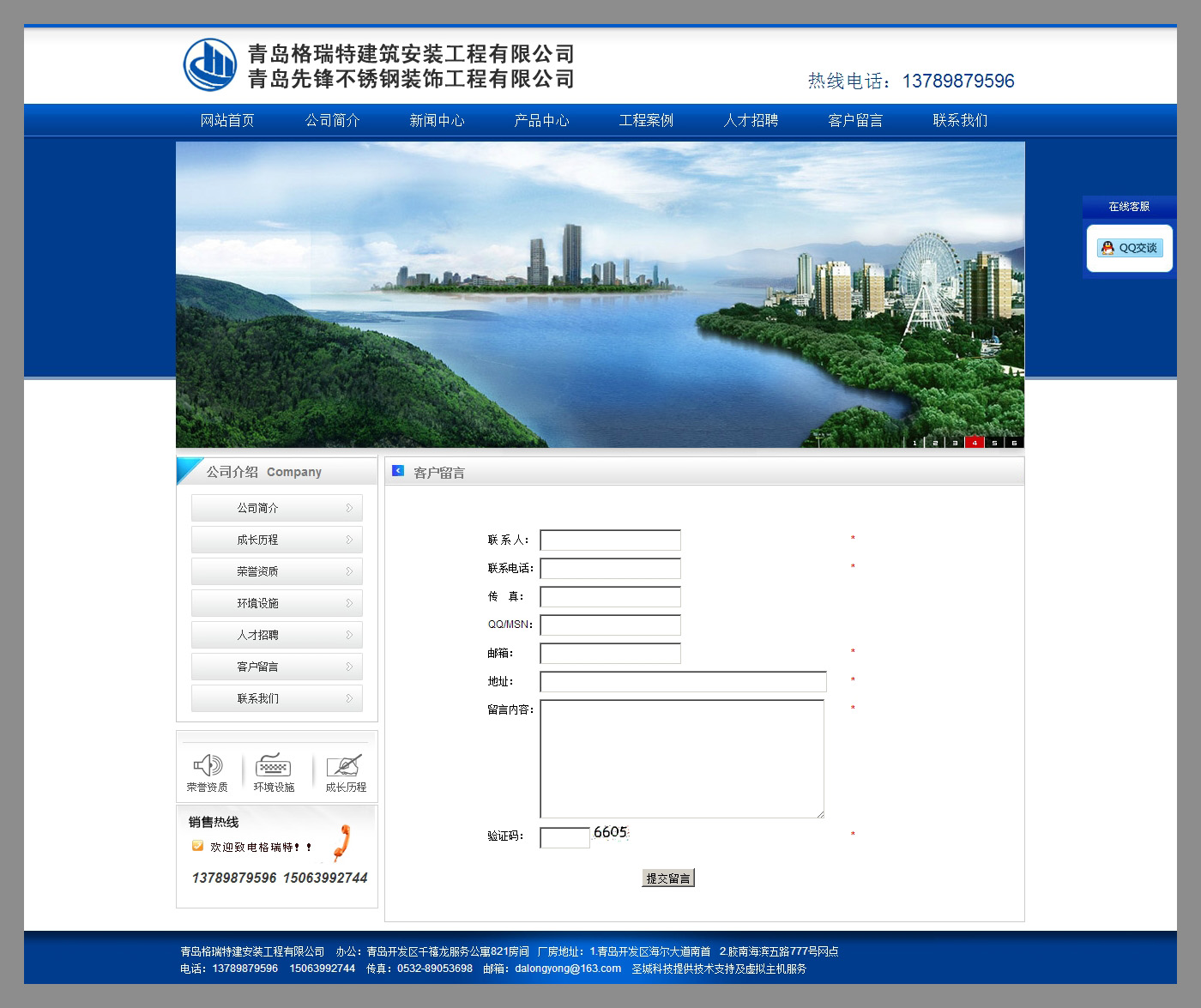The height and width of the screenshot is (1008, 1201).
Task: Click the blue arrow icon beside 客户留言 heading
Action: (398, 471)
